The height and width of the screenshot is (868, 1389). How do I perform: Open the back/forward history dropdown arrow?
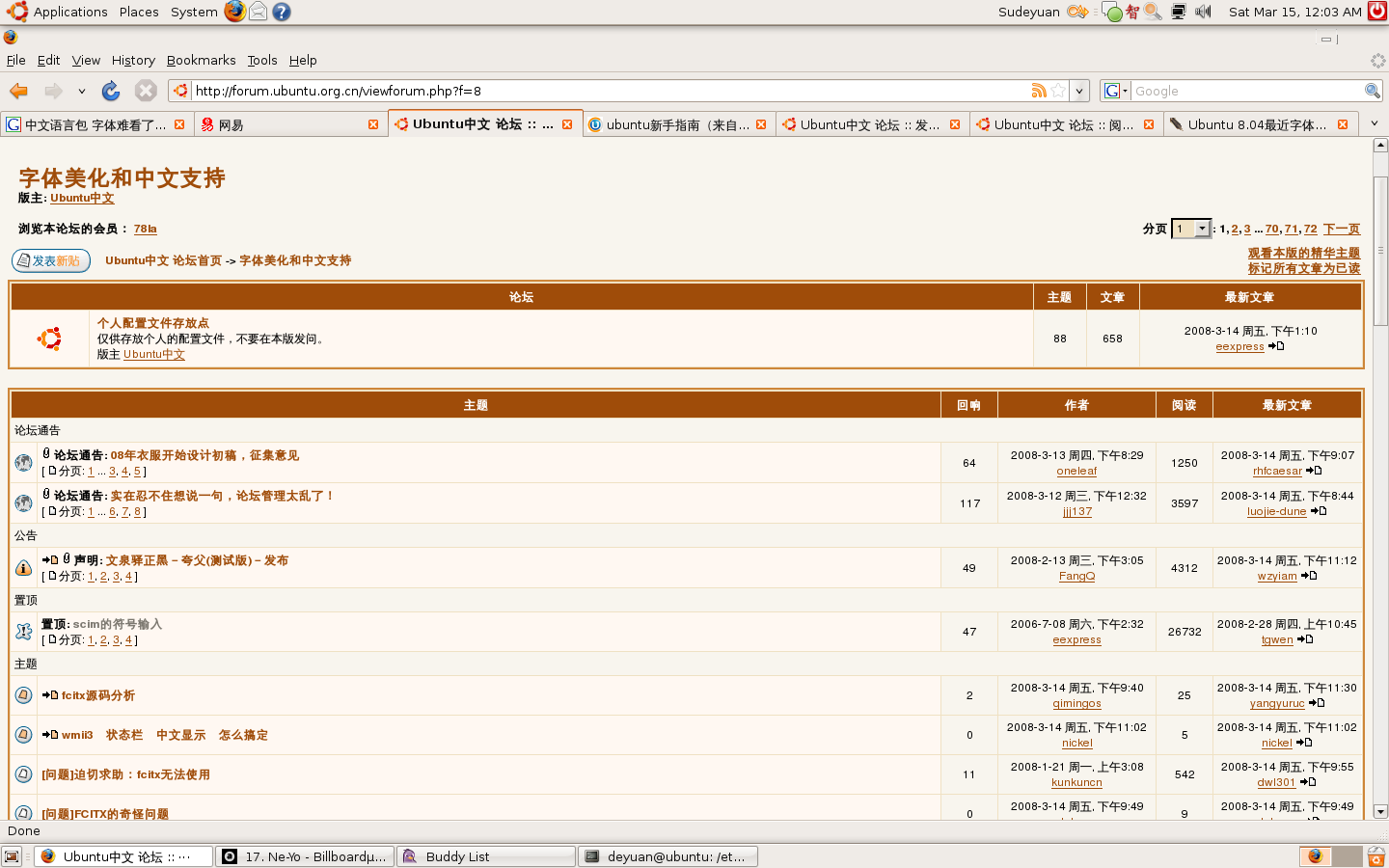tap(82, 91)
